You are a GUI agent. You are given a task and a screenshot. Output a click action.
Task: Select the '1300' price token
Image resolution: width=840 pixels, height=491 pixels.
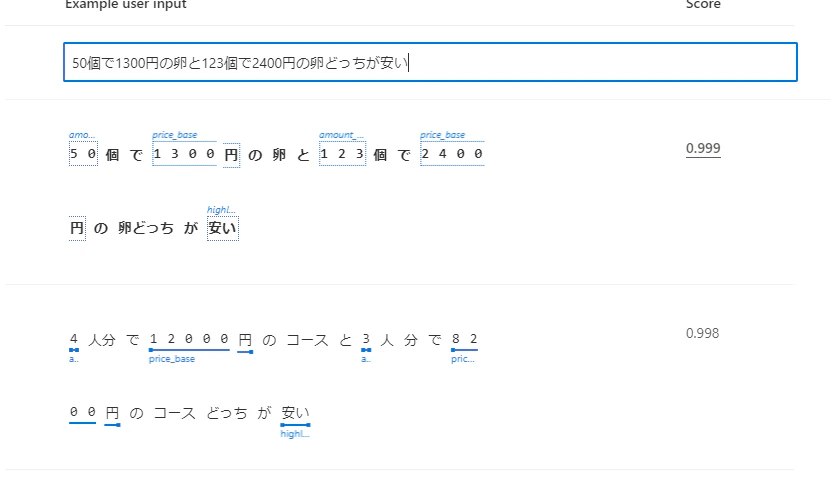[x=184, y=154]
